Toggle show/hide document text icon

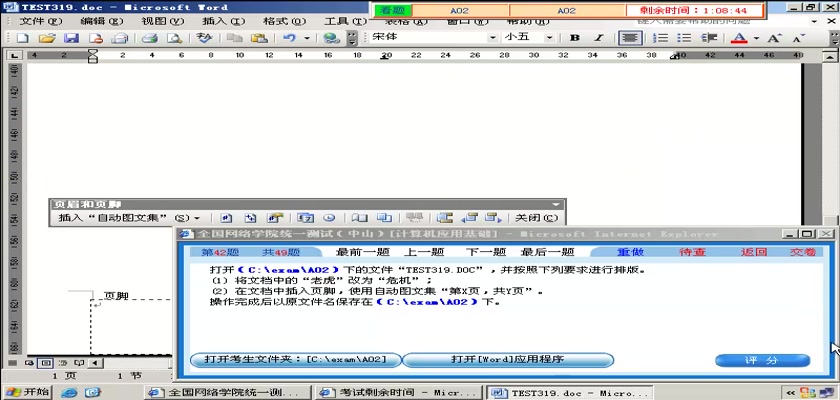(384, 218)
